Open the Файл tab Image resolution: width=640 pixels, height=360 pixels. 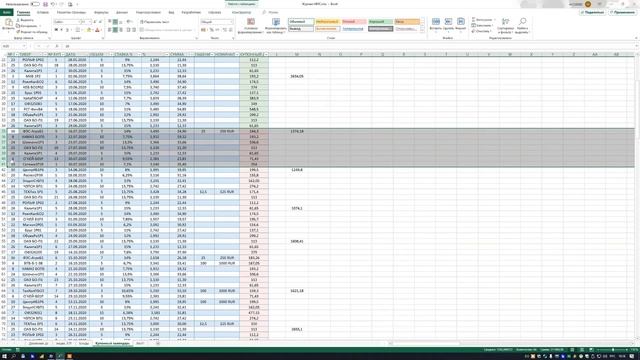[x=7, y=12]
